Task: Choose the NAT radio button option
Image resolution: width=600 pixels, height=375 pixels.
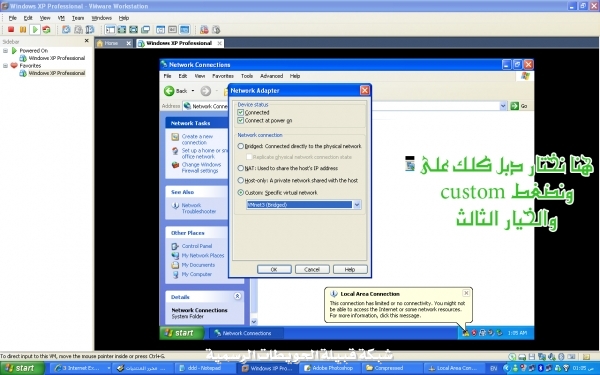Action: point(240,168)
